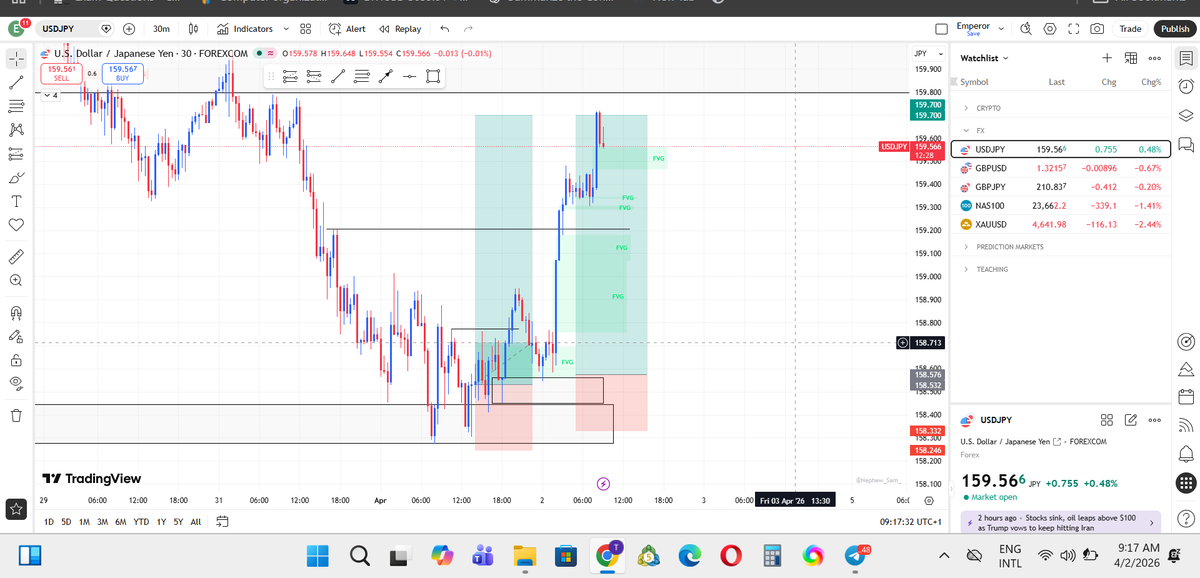Toggle the layout select checkbox square
The image size is (1200, 578).
point(941,29)
